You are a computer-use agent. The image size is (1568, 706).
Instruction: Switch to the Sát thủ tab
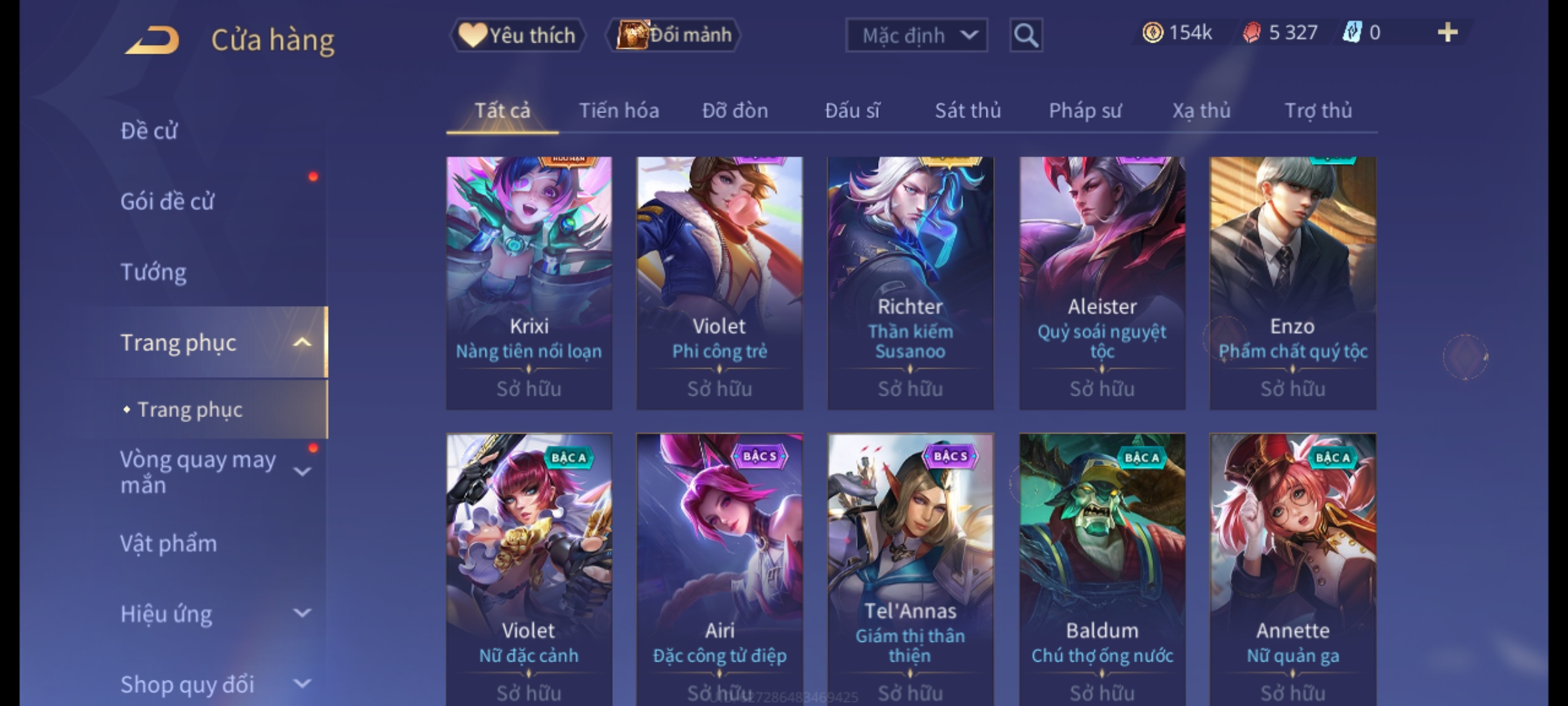(x=968, y=110)
